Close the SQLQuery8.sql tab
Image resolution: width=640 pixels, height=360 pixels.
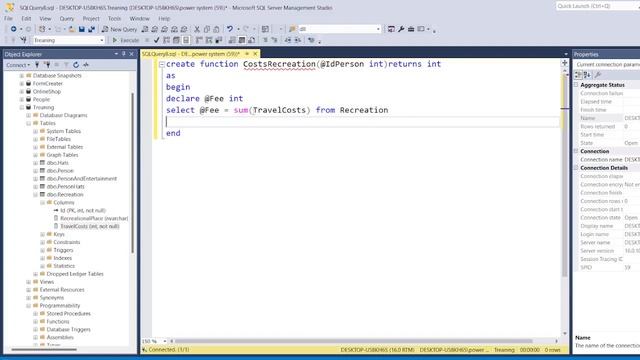pyautogui.click(x=255, y=54)
